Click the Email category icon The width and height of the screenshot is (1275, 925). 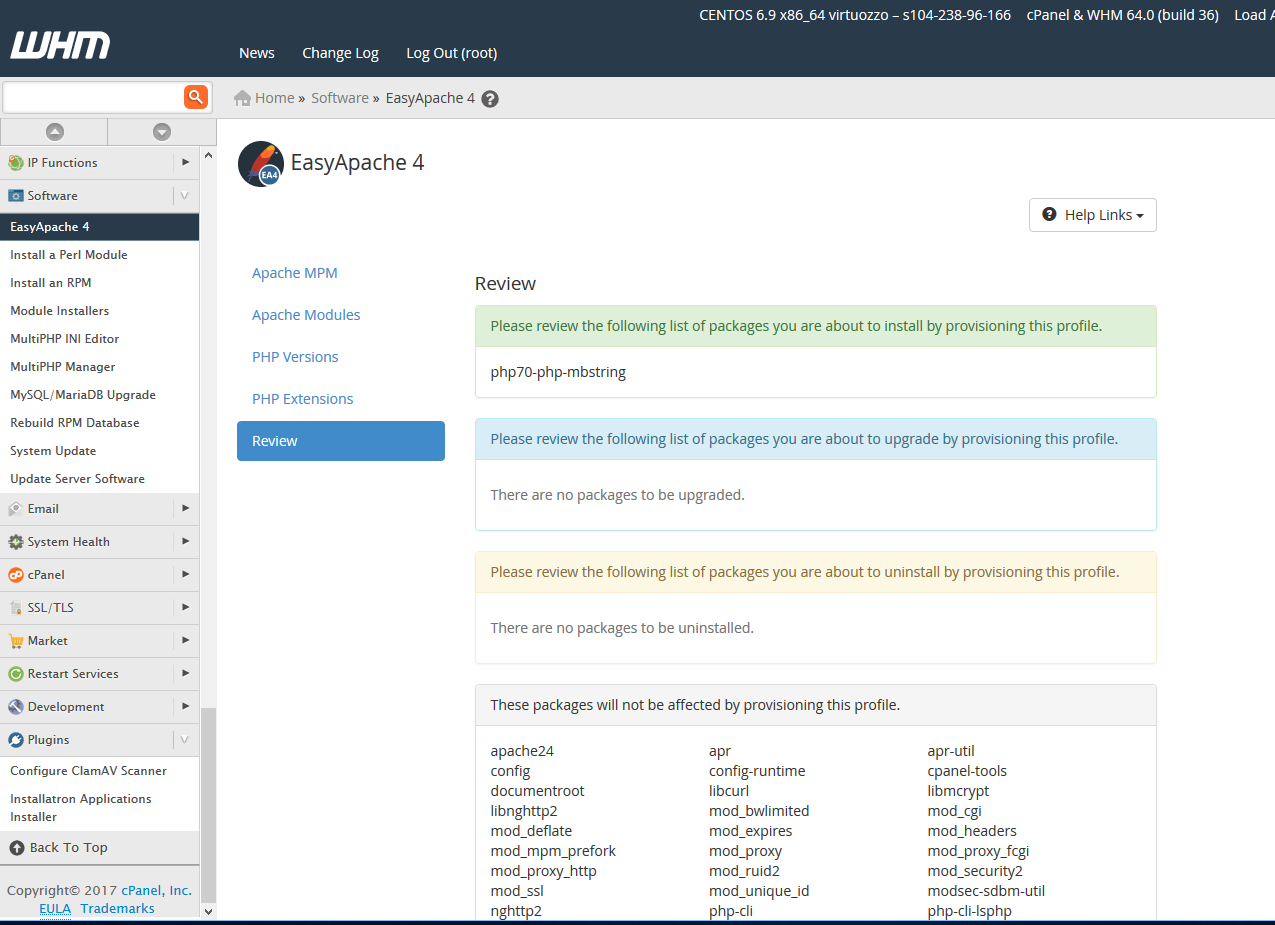pos(15,509)
